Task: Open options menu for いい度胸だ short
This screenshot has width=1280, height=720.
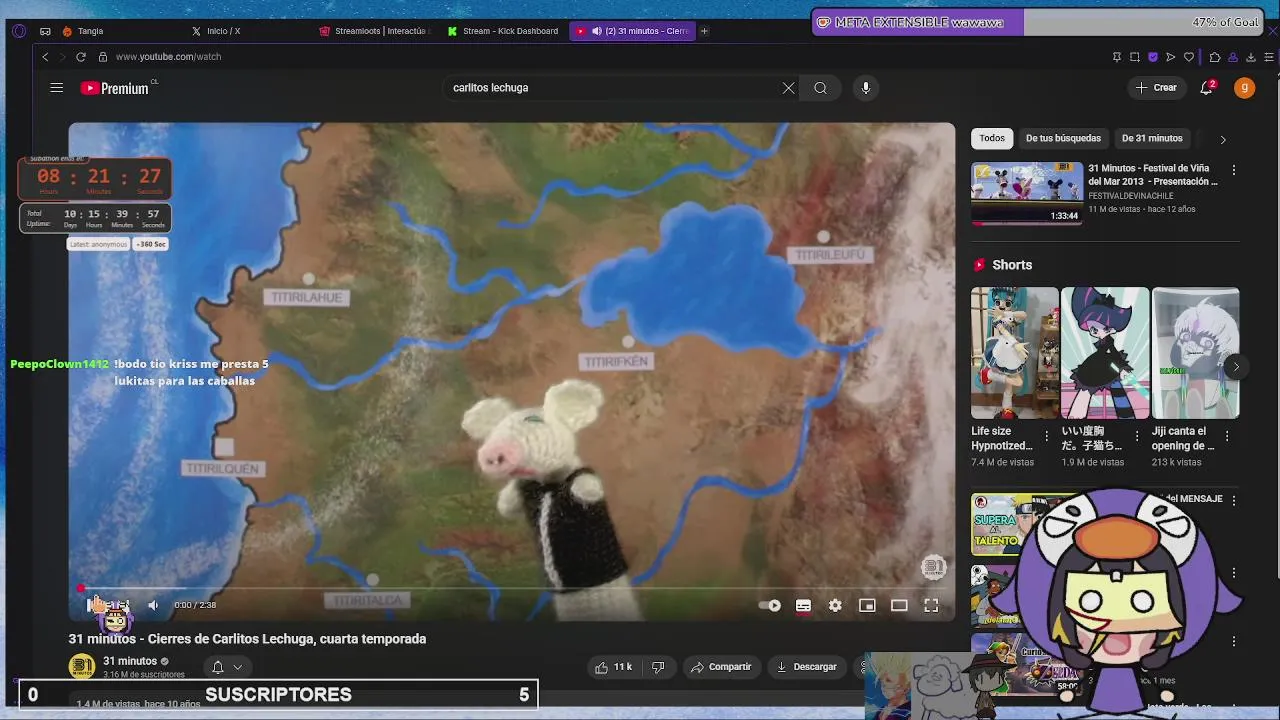Action: 1136,436
